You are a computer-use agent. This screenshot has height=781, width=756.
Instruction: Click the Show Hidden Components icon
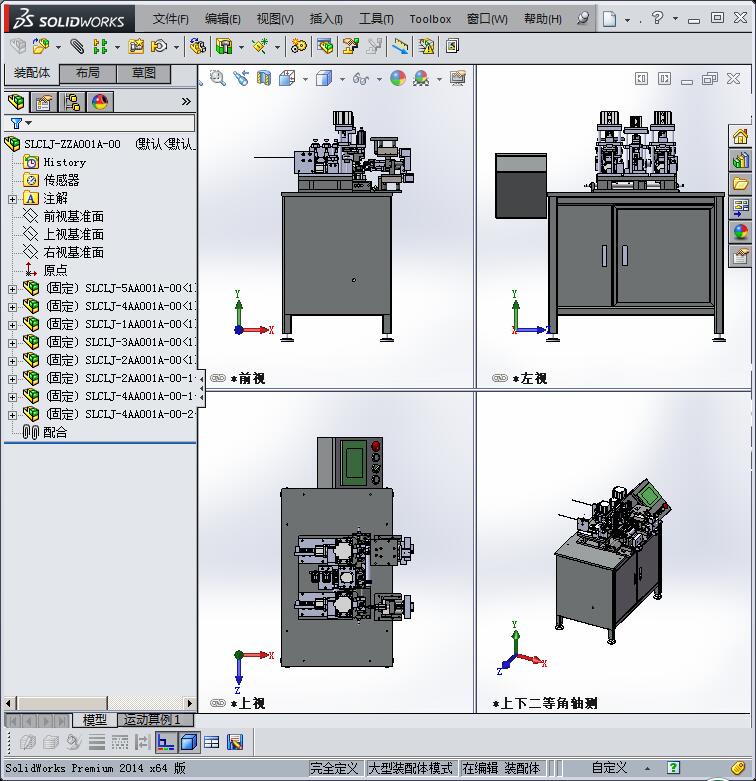coord(198,47)
